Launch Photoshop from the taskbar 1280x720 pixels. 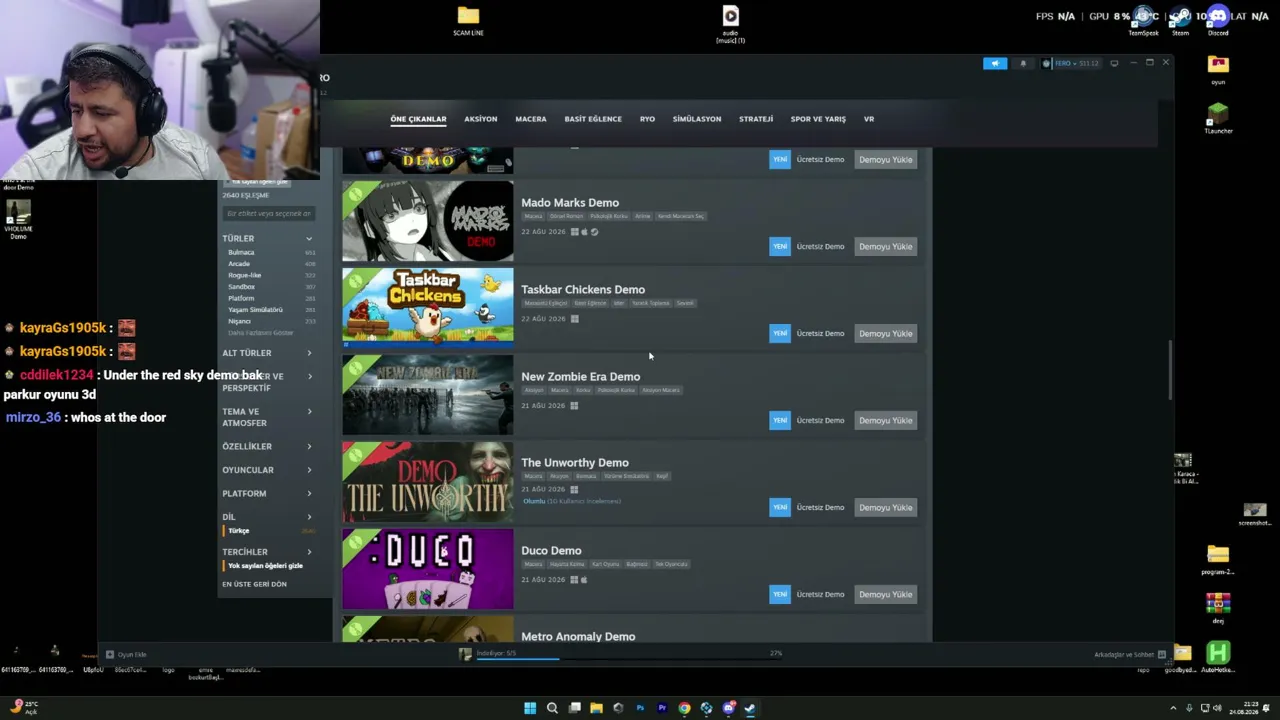[x=640, y=708]
